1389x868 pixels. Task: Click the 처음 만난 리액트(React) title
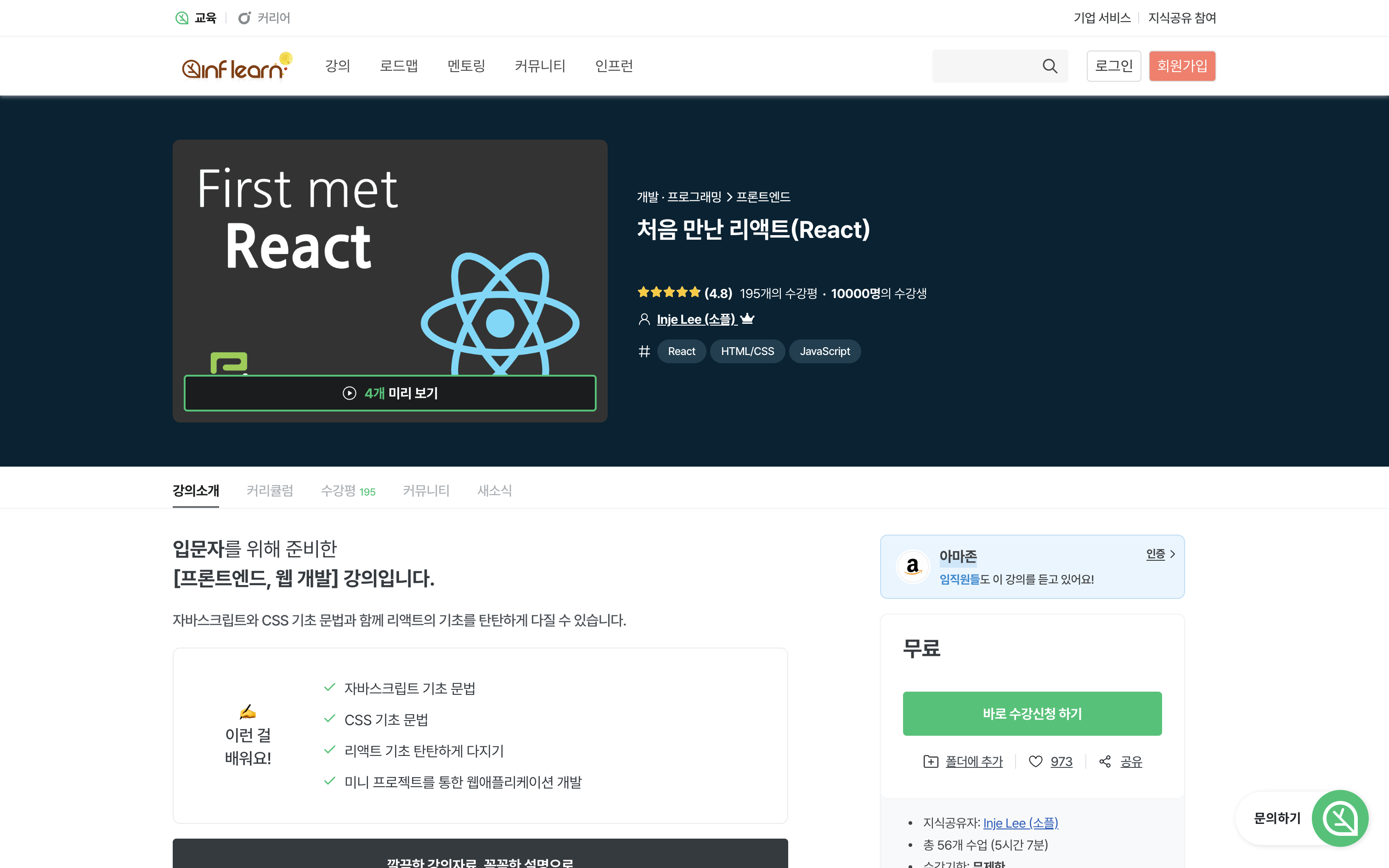pos(754,229)
